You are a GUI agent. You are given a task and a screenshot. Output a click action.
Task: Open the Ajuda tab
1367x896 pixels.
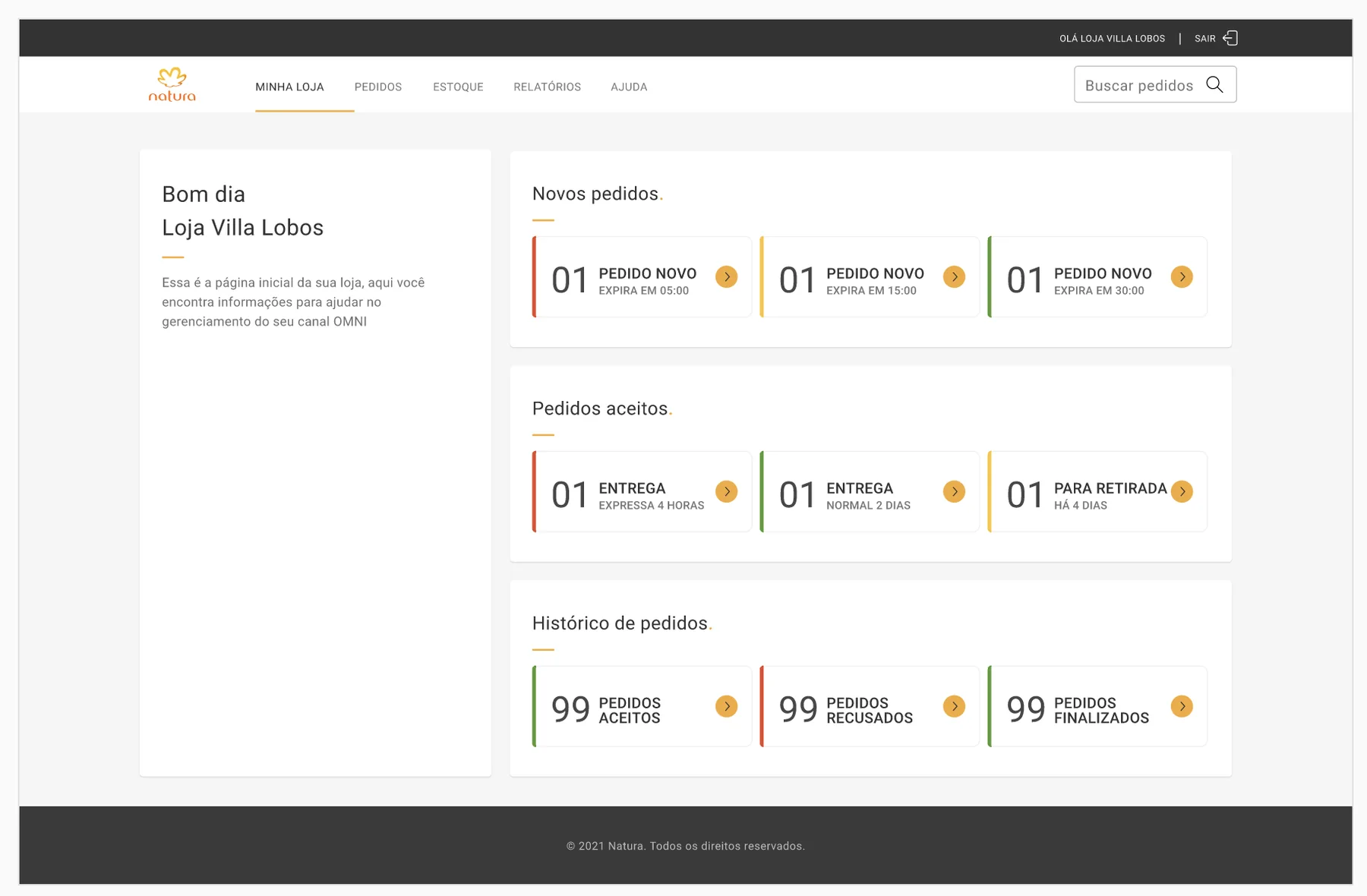[x=629, y=87]
